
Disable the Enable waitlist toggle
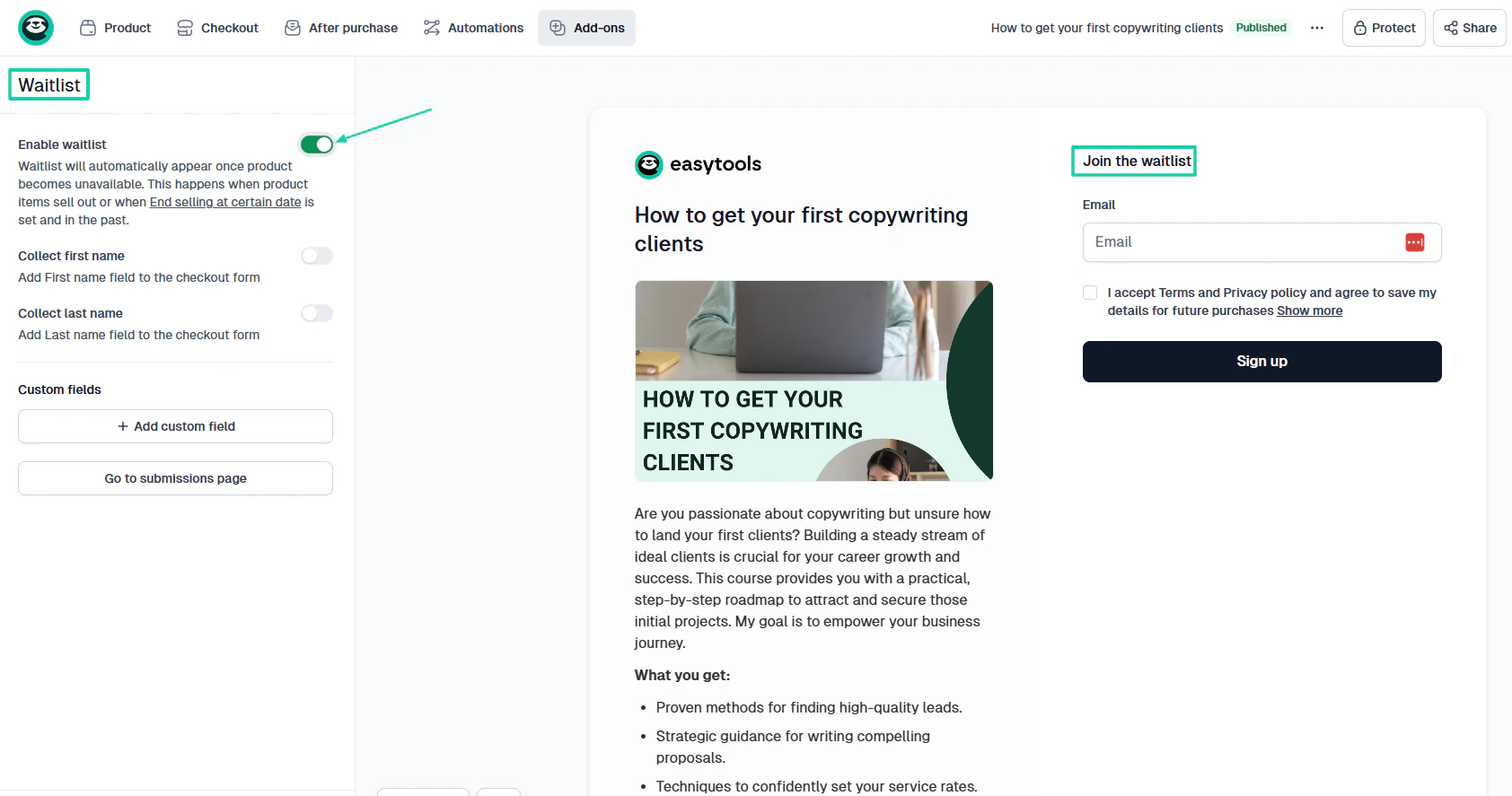317,144
